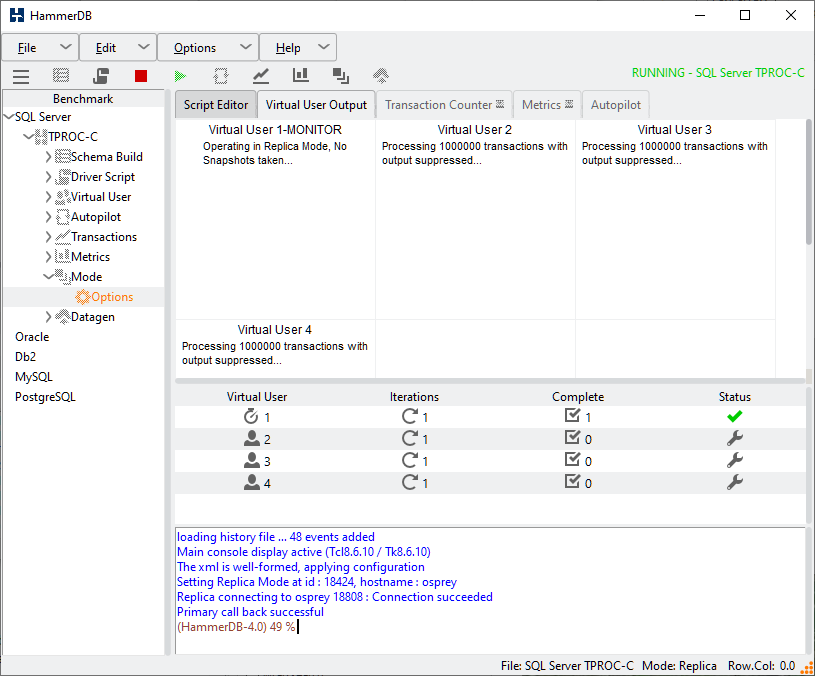Expand the Virtual User node
Screen dimensions: 815x676
[x=48, y=197]
